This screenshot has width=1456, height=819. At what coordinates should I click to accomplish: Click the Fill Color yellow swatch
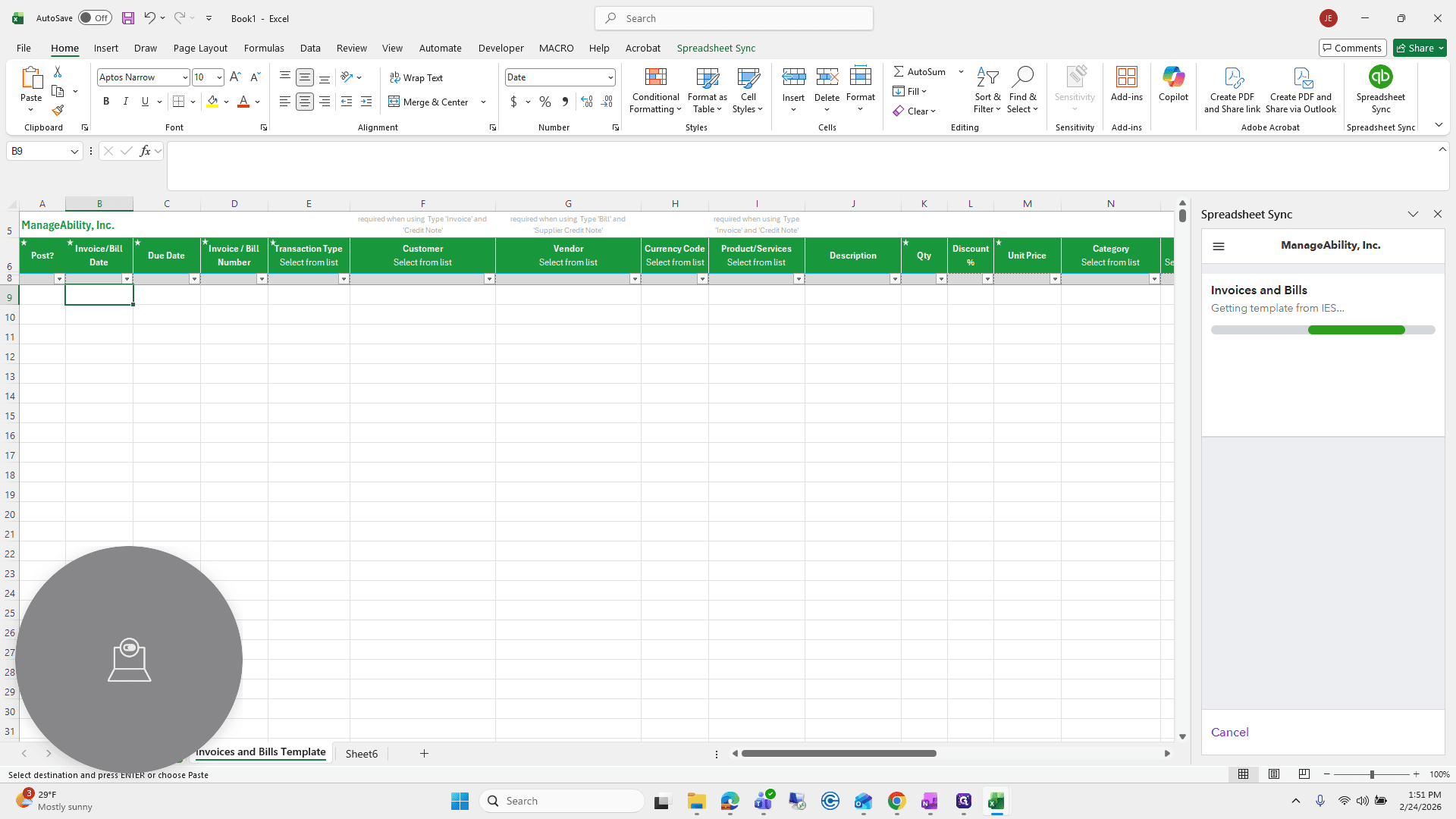pos(212,102)
